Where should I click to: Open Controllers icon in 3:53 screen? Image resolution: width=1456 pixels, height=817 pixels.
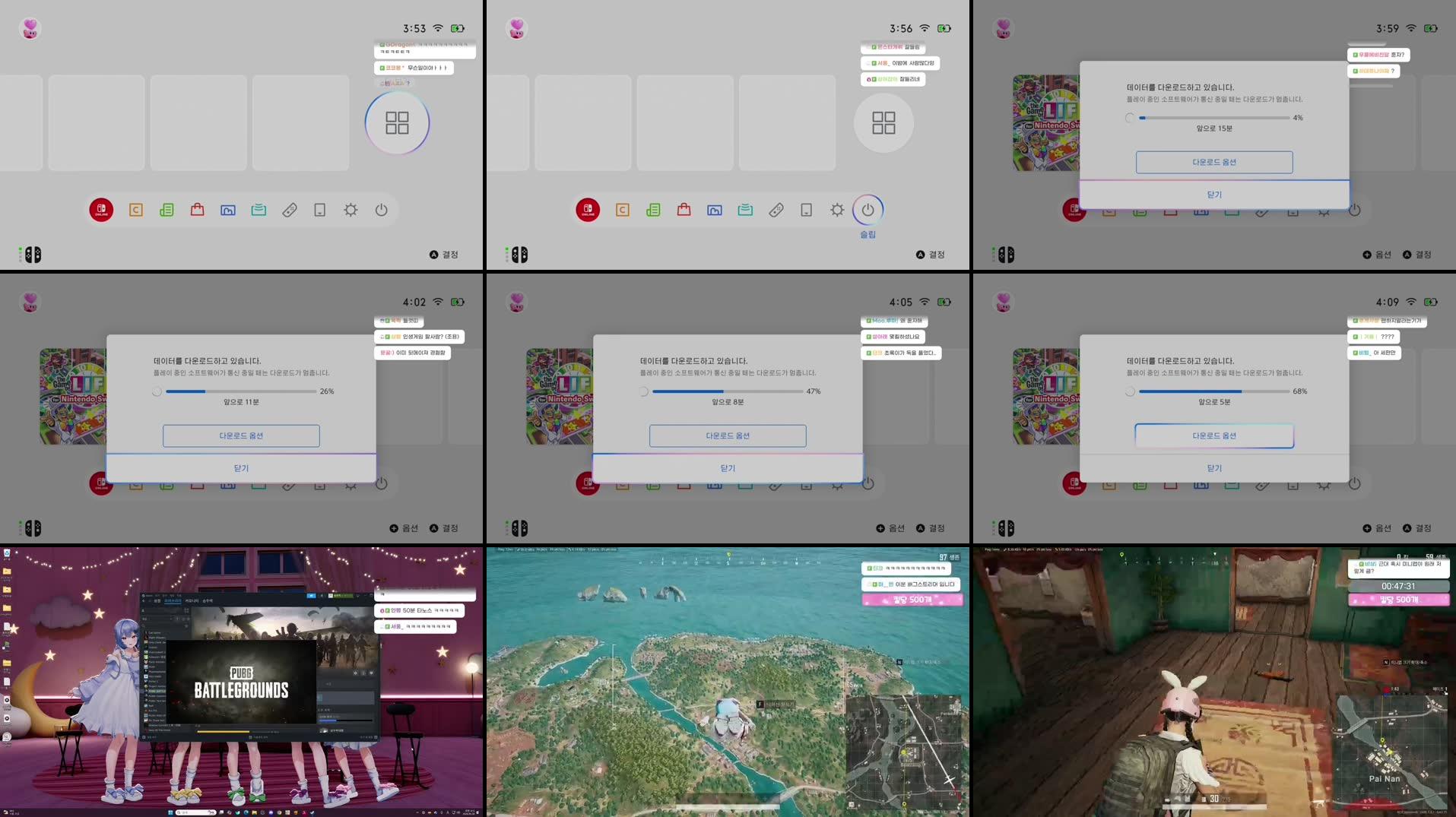(x=290, y=210)
